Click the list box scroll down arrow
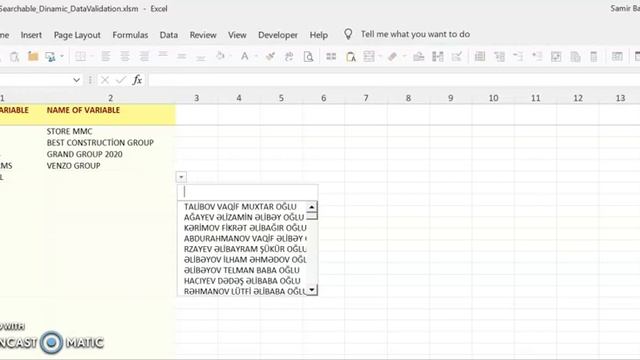 click(312, 290)
